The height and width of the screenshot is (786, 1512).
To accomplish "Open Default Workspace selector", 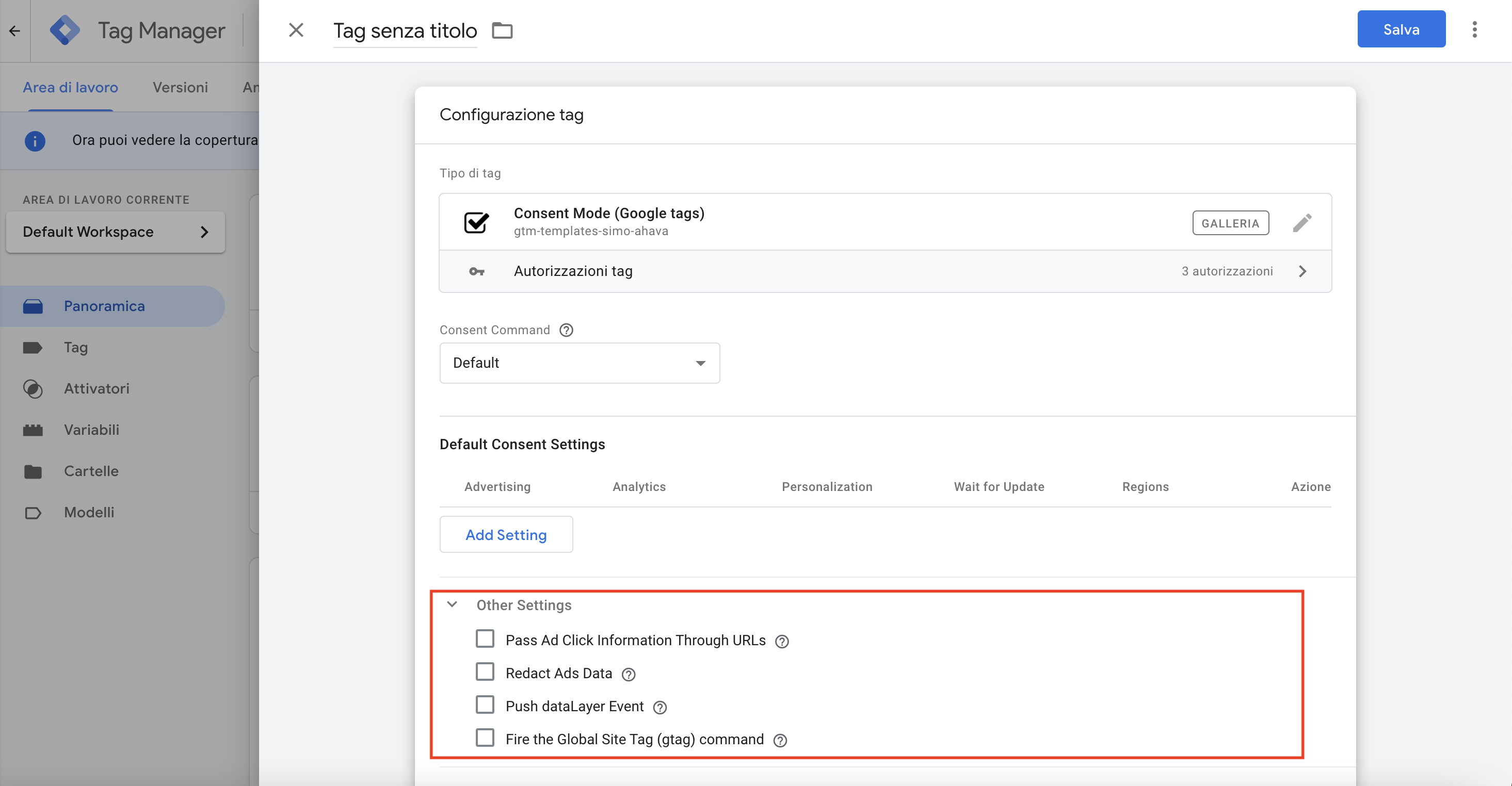I will click(x=116, y=232).
